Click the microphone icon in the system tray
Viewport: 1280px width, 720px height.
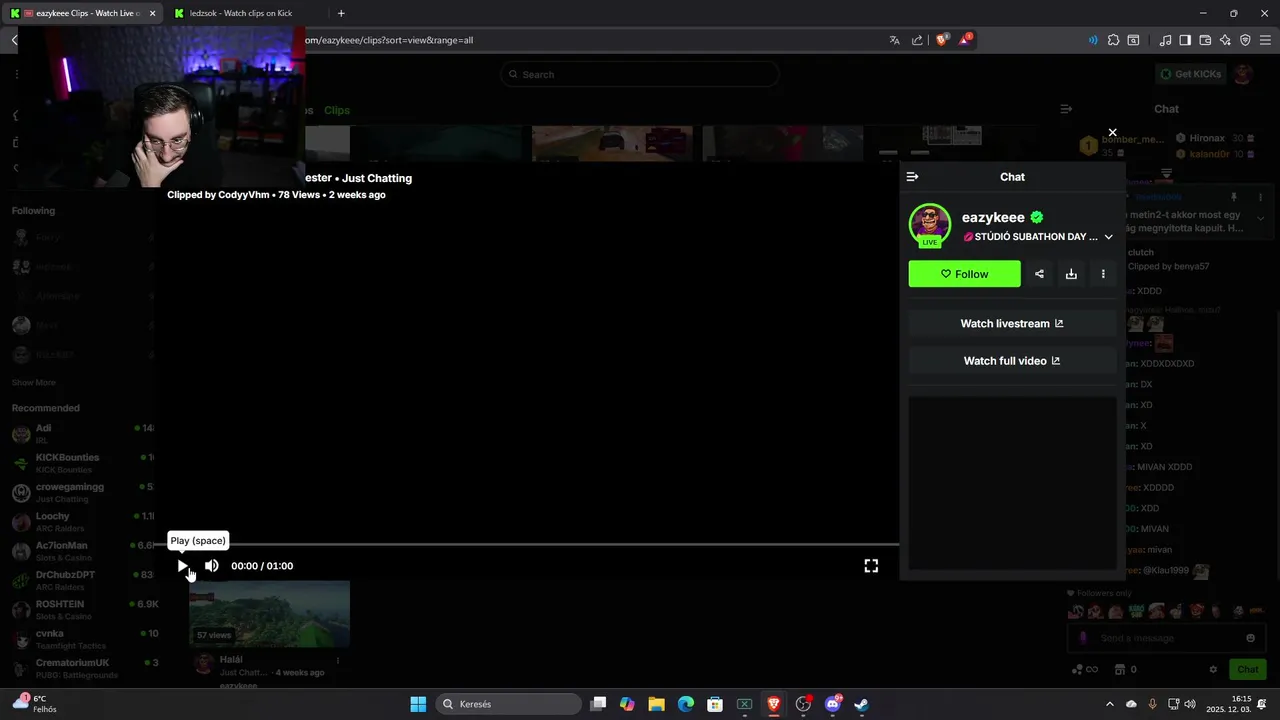point(1153,704)
